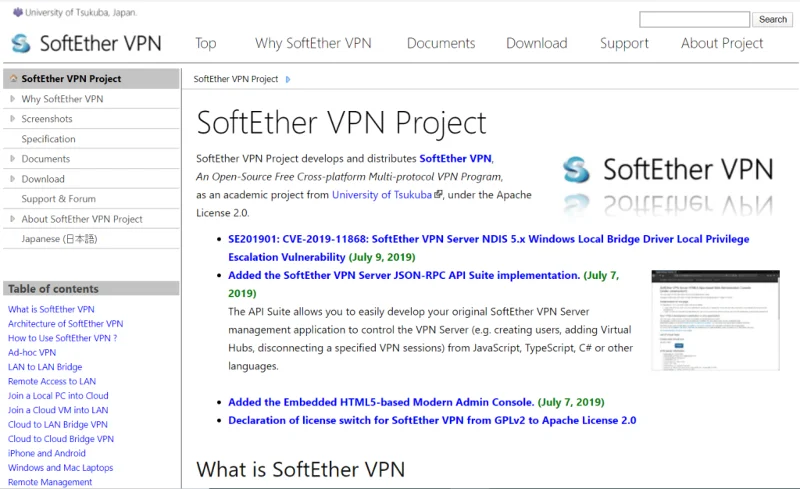Select Japanese (日本語) in the sidebar
Viewport: 800px width, 489px height.
[59, 239]
